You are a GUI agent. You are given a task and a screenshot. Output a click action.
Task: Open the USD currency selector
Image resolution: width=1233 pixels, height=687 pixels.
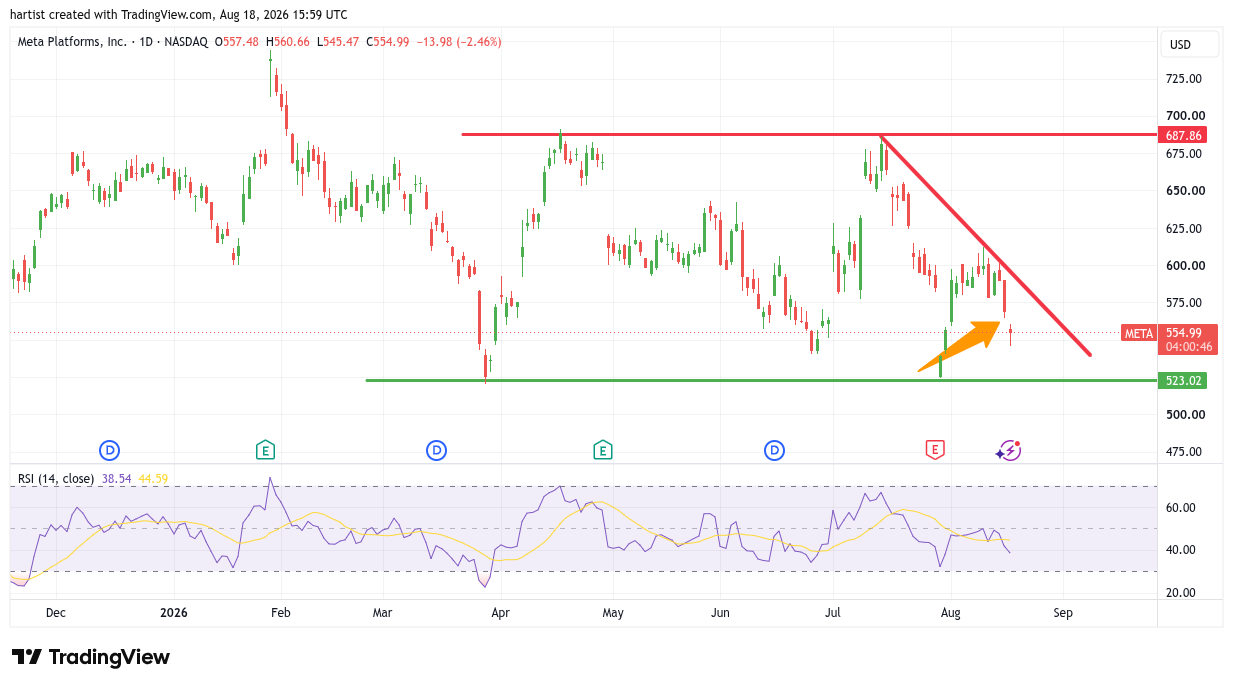(x=1189, y=44)
